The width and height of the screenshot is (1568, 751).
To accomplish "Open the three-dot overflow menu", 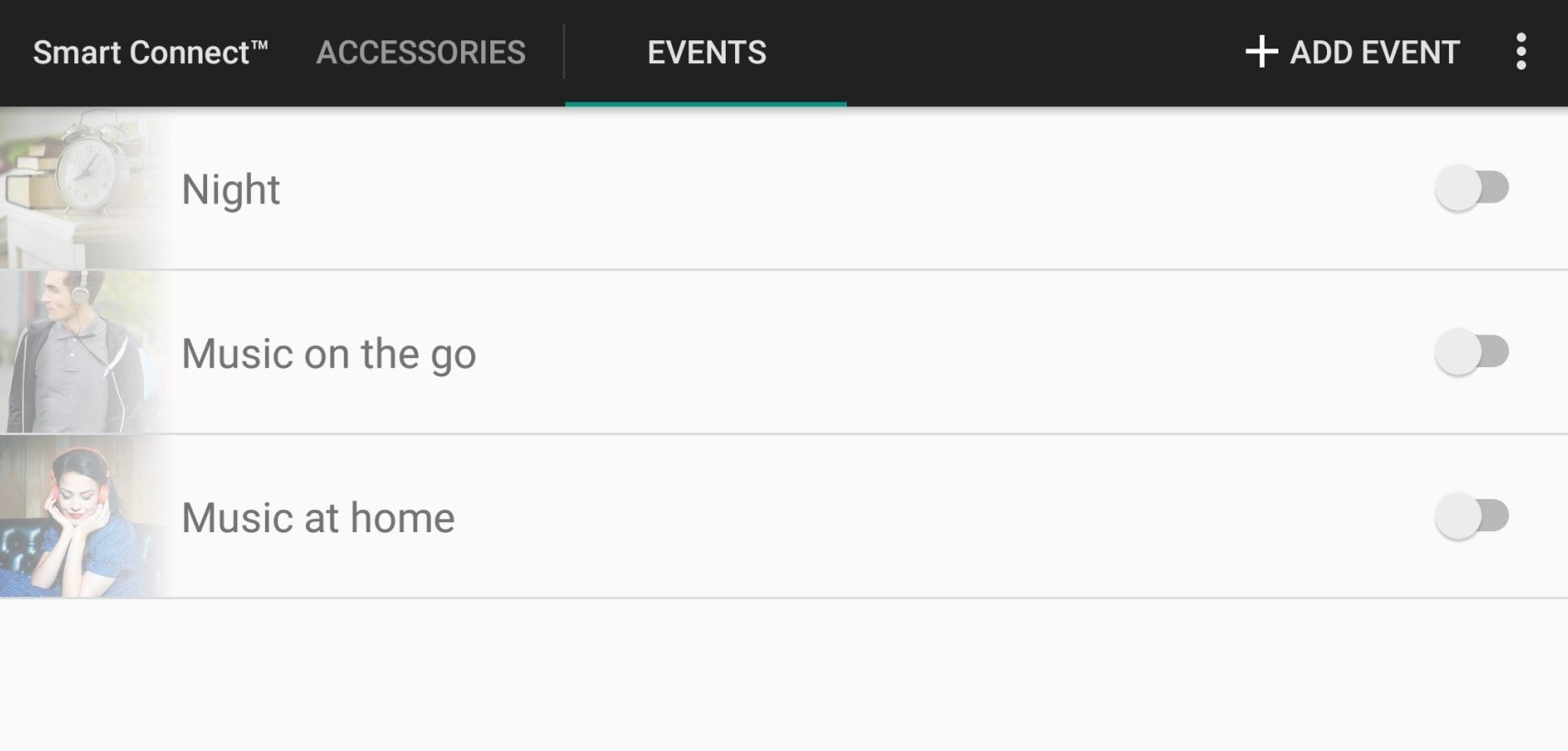I will point(1520,52).
